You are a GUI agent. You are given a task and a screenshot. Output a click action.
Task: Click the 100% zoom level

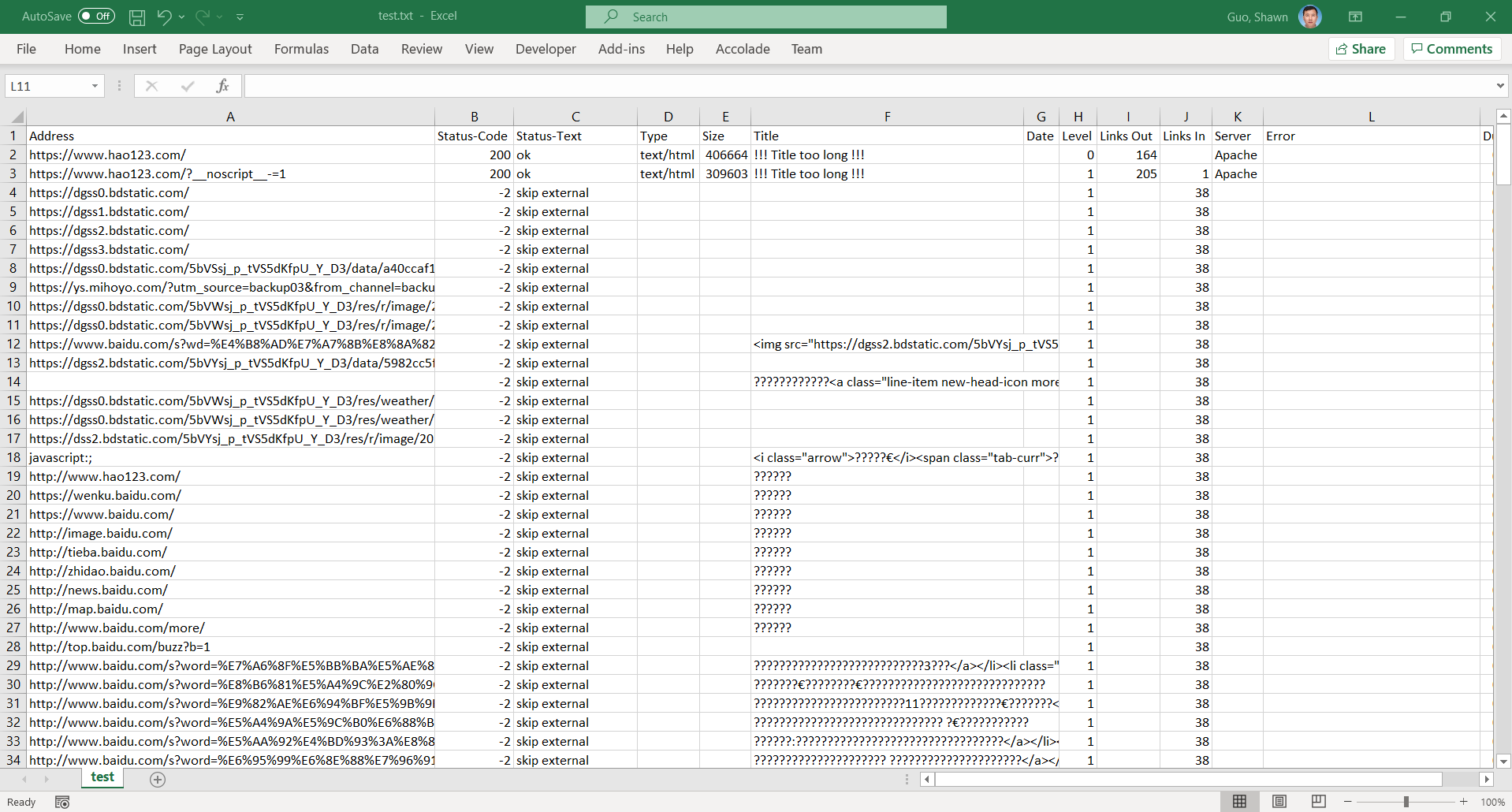click(1492, 802)
